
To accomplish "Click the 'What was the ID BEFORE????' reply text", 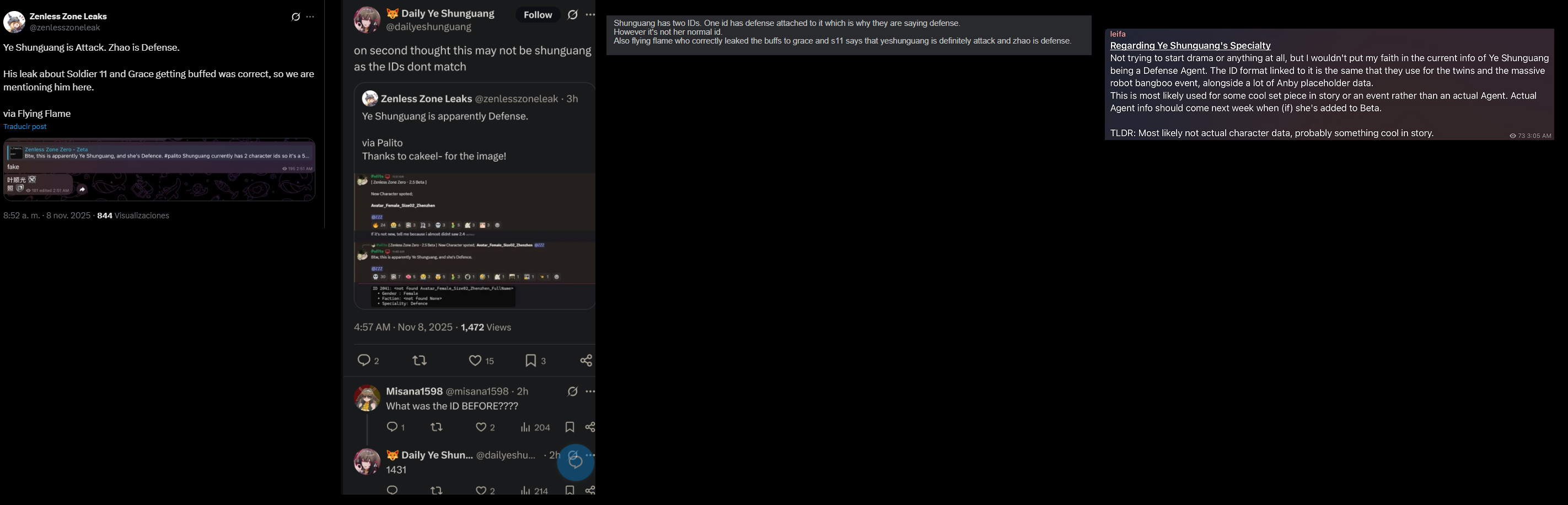I will (x=452, y=406).
